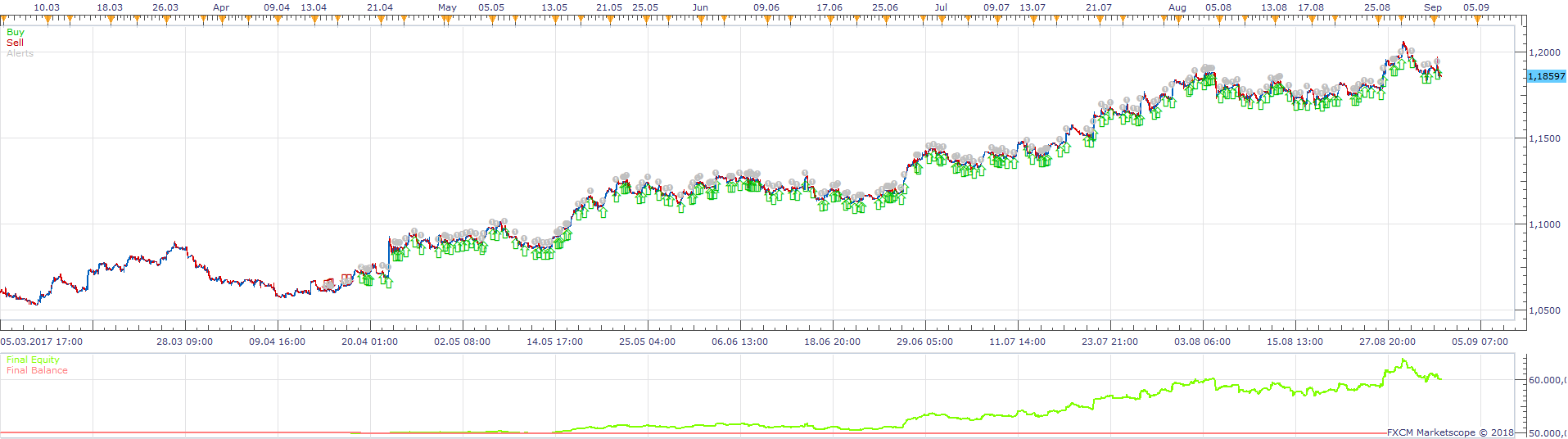Image resolution: width=1568 pixels, height=439 pixels.
Task: Click the Final Balance legend label
Action: [37, 370]
